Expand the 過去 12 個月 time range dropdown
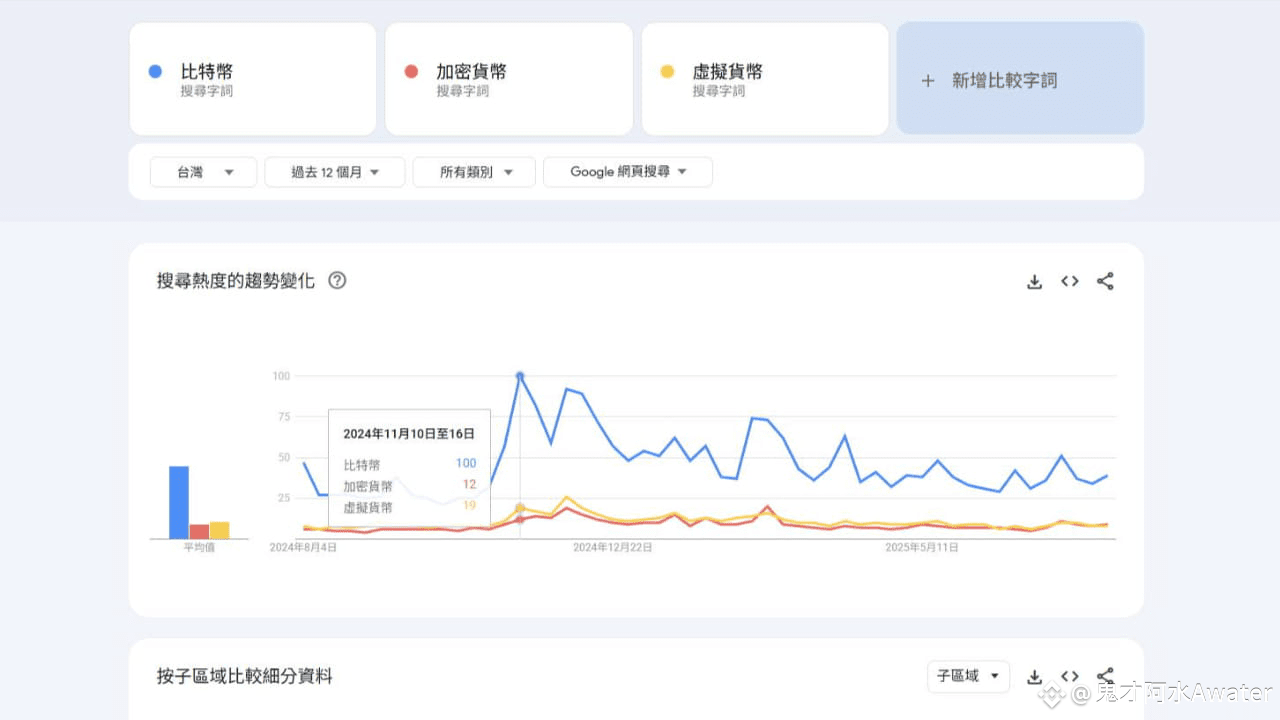The width and height of the screenshot is (1280, 720). pos(335,172)
